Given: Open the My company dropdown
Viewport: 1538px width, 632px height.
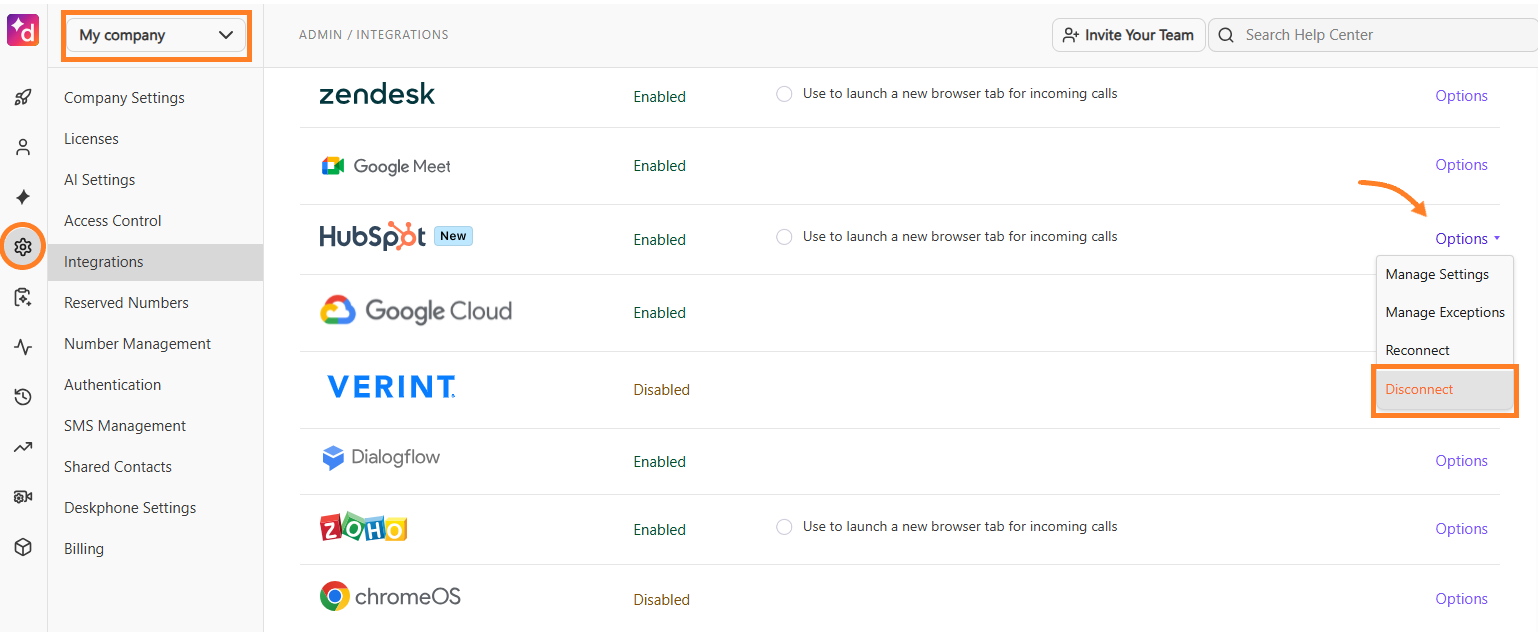Looking at the screenshot, I should tap(156, 35).
